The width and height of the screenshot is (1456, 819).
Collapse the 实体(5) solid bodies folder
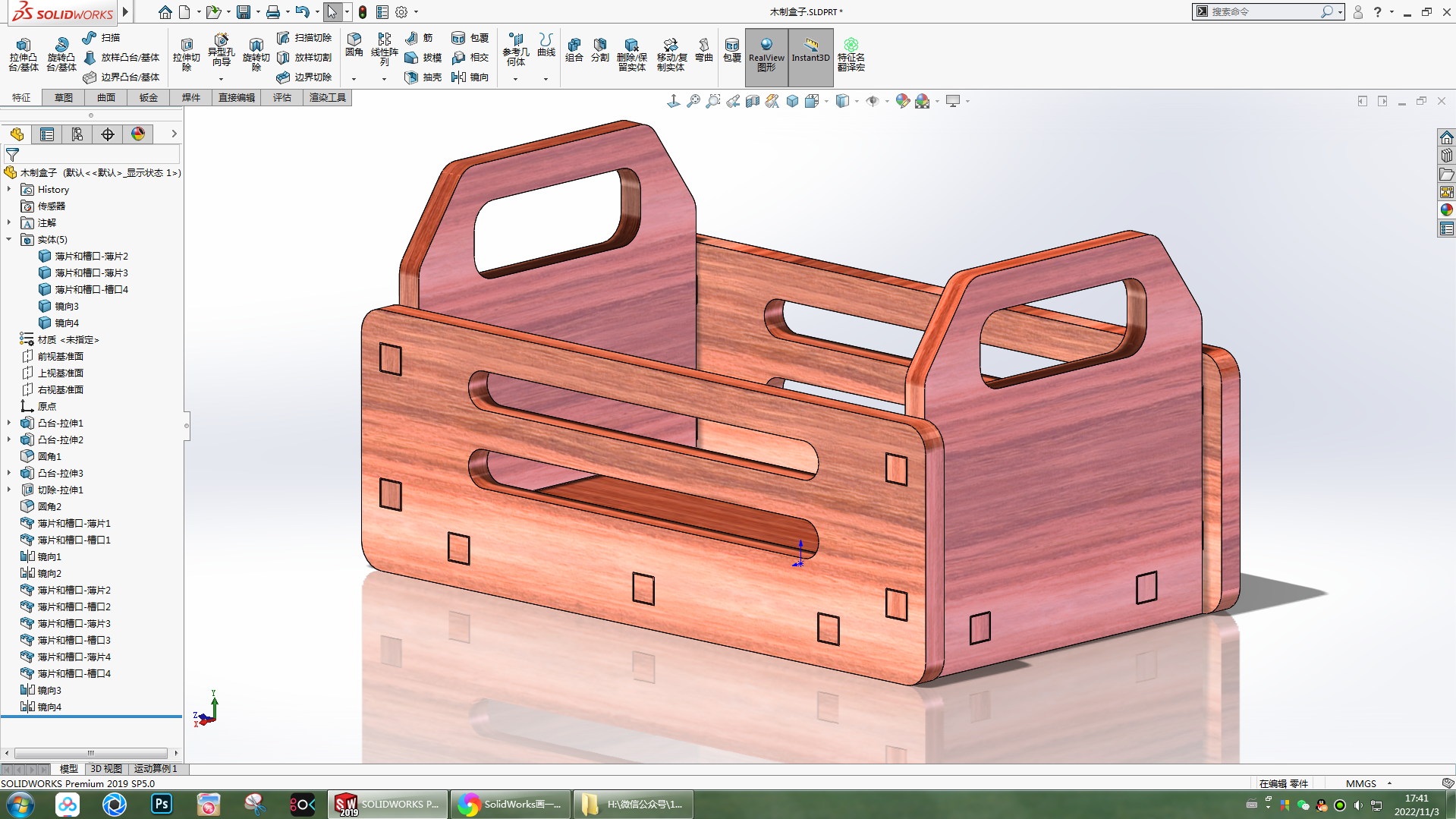[9, 239]
